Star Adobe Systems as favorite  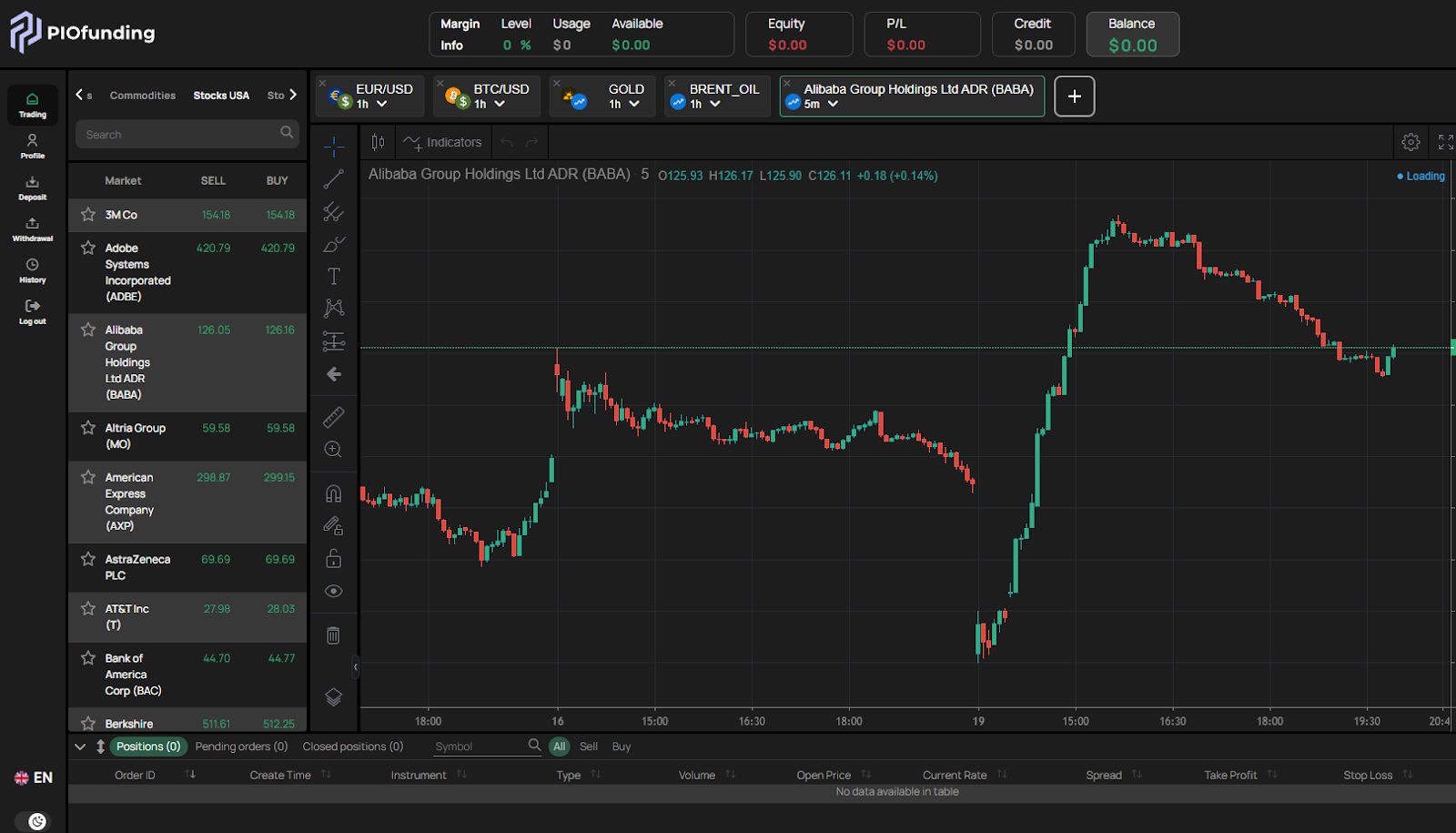(88, 248)
